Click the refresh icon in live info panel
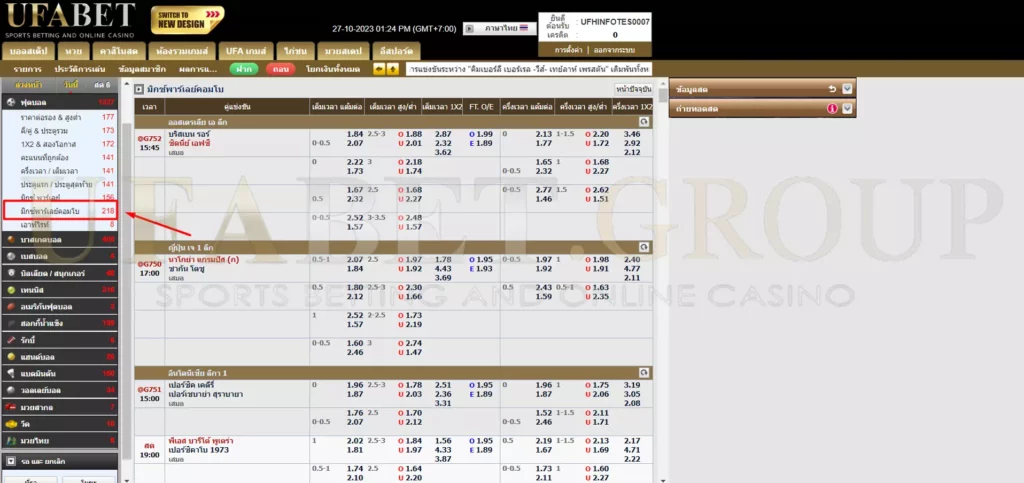1024x483 pixels. [x=832, y=88]
